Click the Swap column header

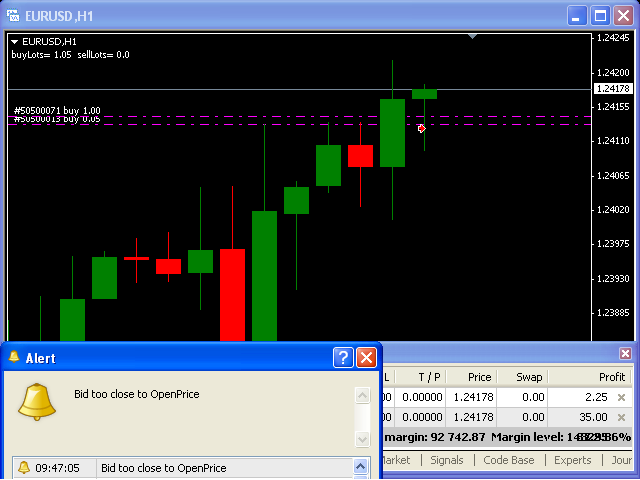528,377
